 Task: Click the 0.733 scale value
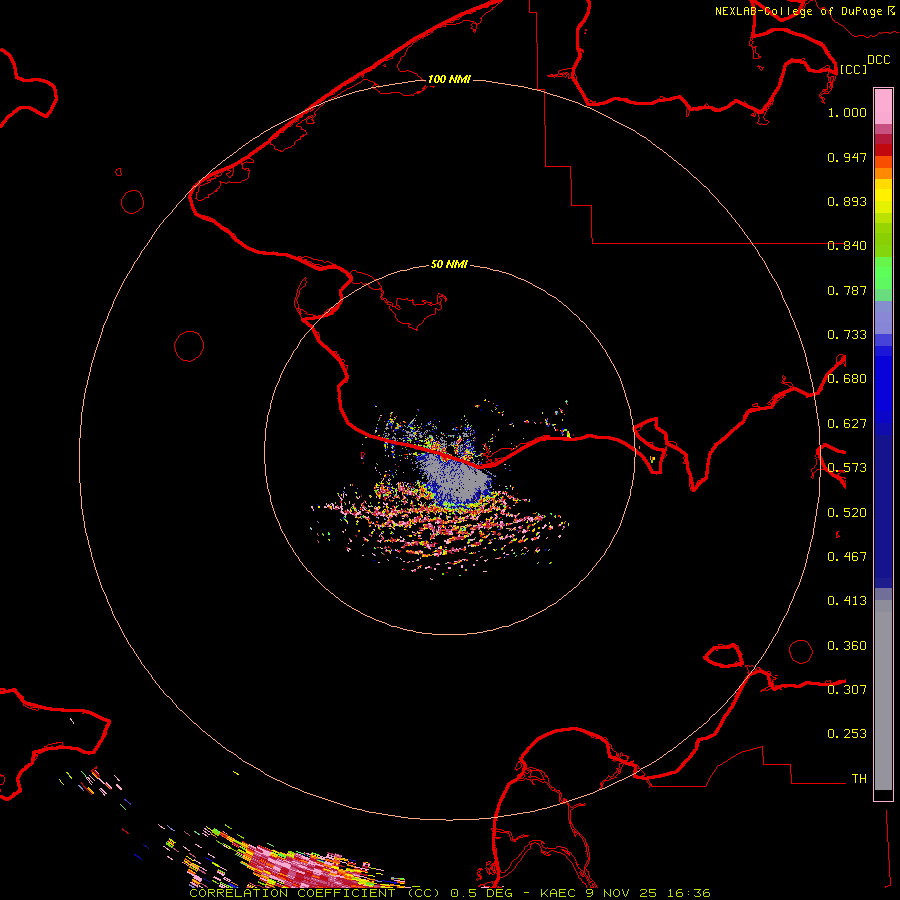click(x=847, y=335)
